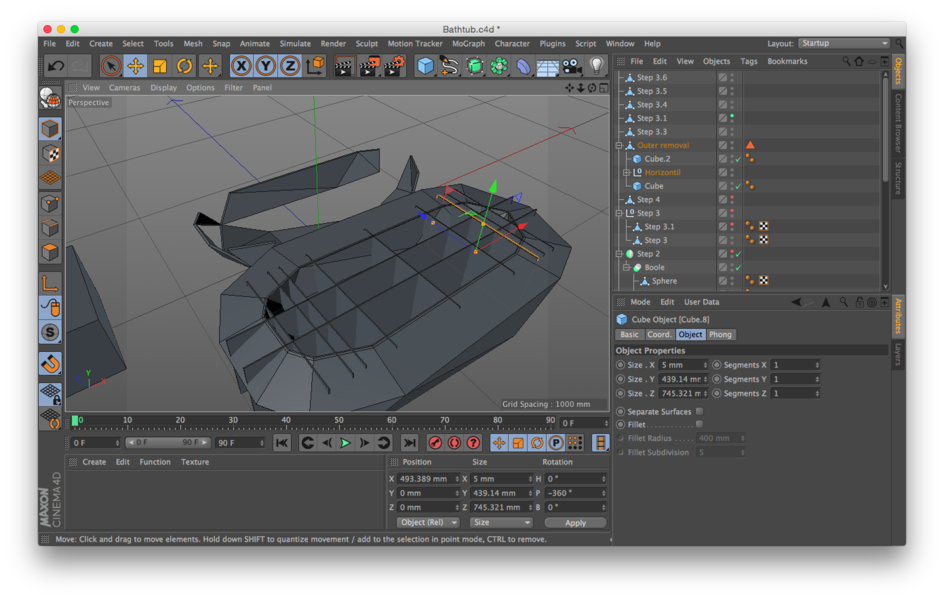Collapse the Step 3 group

click(619, 213)
